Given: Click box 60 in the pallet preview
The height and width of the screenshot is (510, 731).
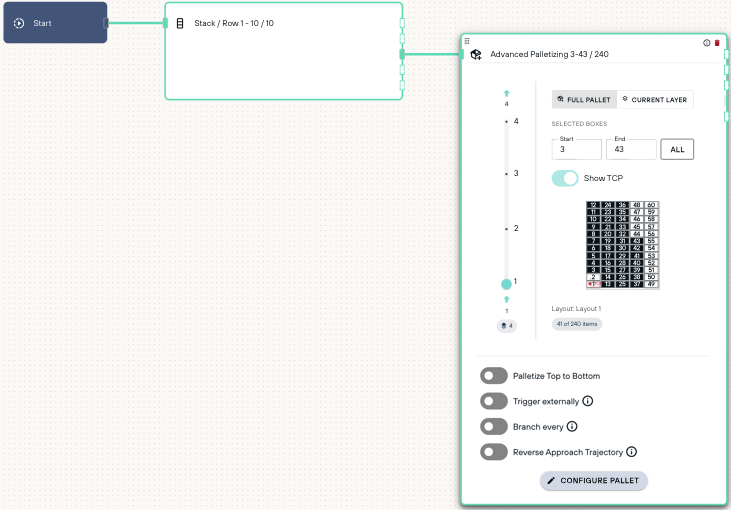Looking at the screenshot, I should pos(651,205).
